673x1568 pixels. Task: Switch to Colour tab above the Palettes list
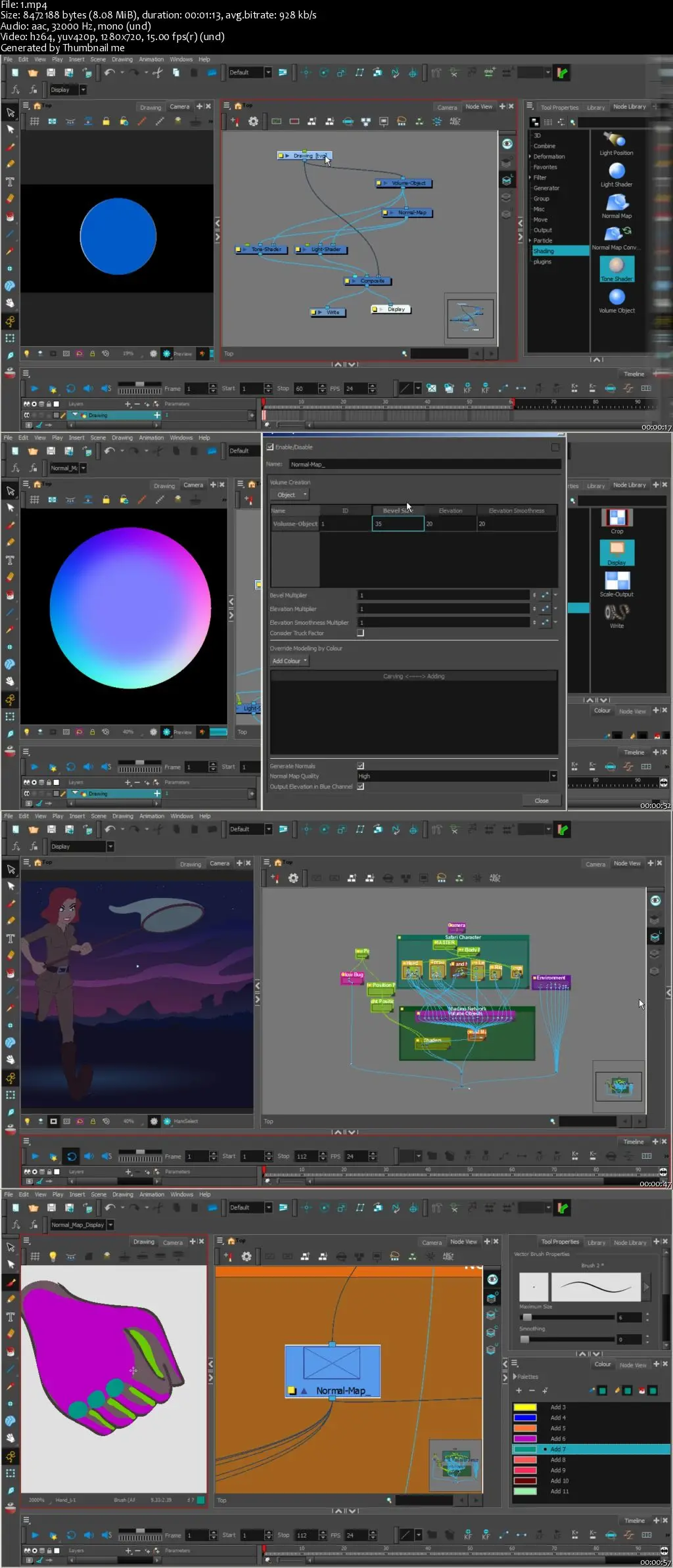tap(603, 1364)
